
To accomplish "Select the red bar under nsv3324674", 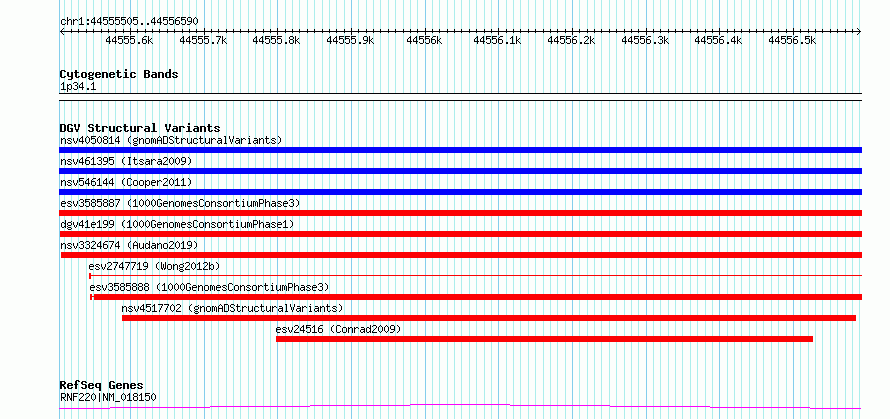I will 461,255.
